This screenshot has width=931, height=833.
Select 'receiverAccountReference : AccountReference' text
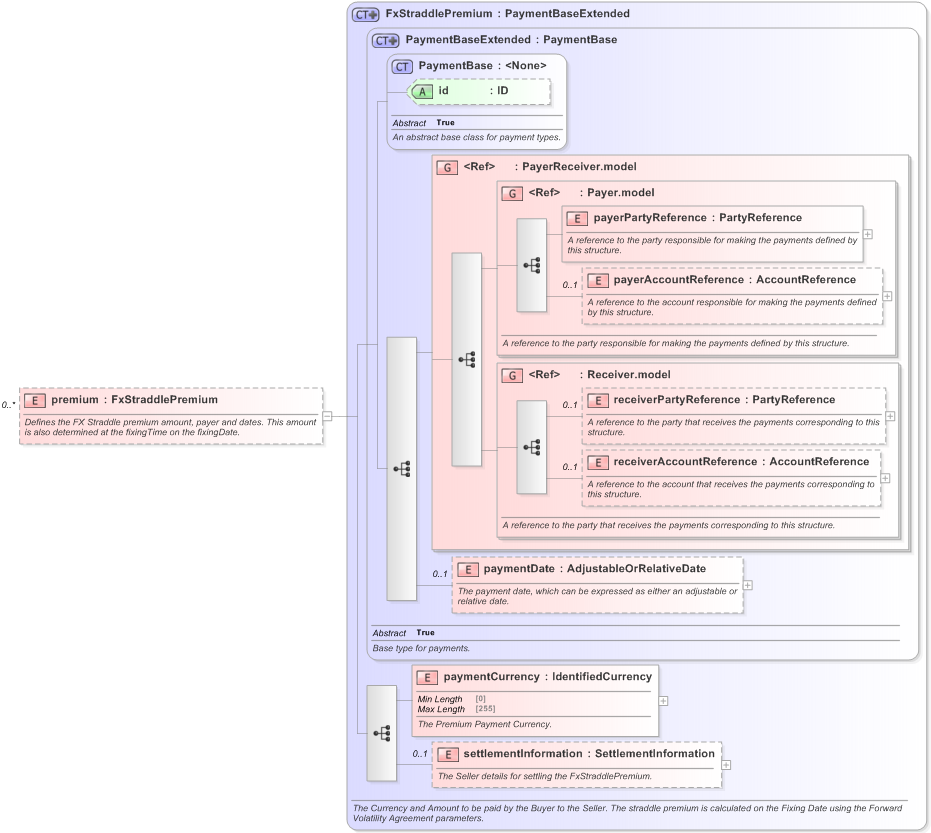click(742, 461)
